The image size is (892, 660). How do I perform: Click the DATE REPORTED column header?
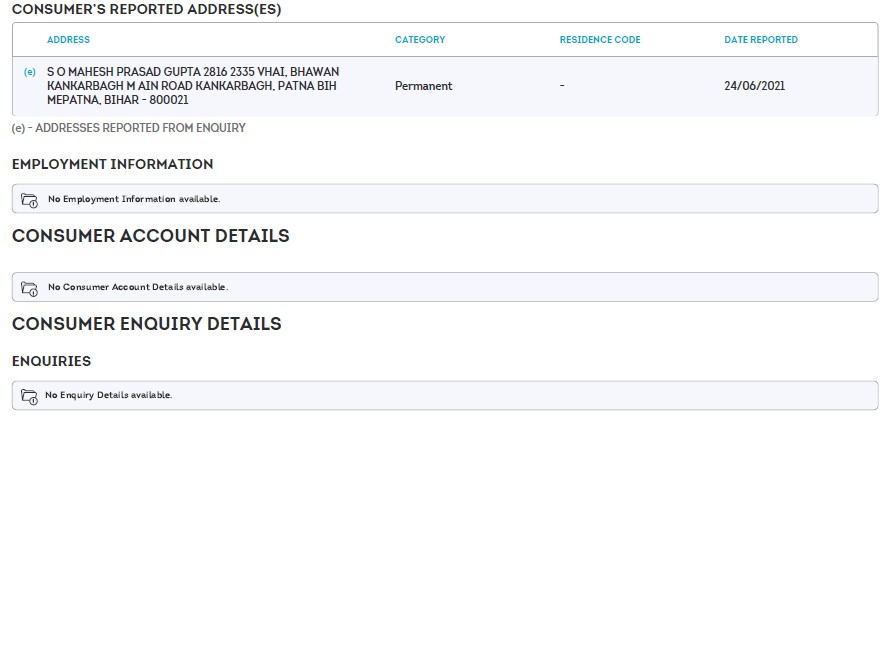pyautogui.click(x=761, y=40)
